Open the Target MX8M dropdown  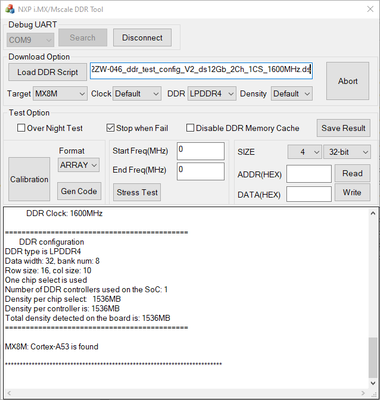[x=60, y=94]
